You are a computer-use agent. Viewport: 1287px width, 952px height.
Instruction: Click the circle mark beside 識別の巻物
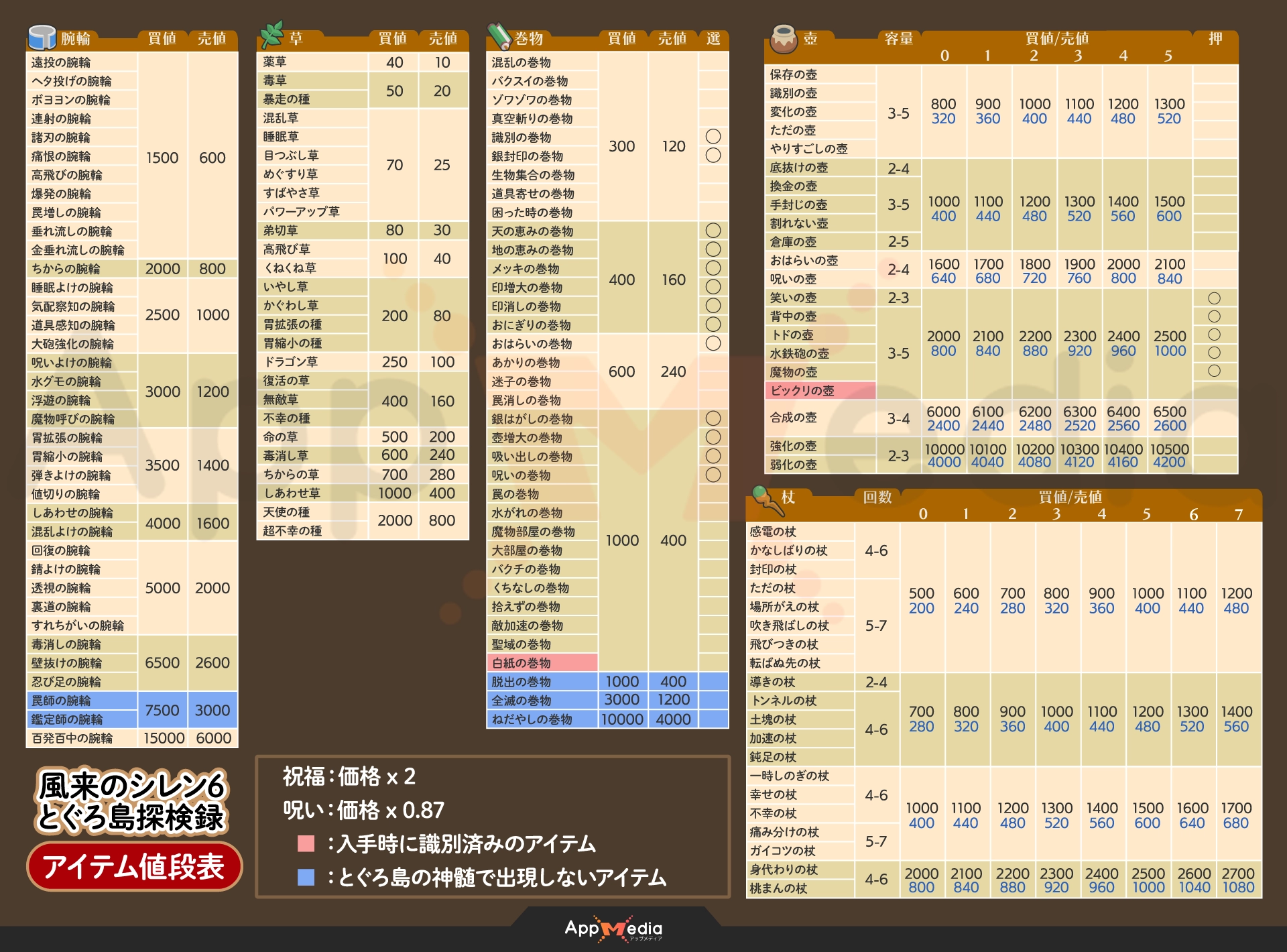tap(713, 137)
